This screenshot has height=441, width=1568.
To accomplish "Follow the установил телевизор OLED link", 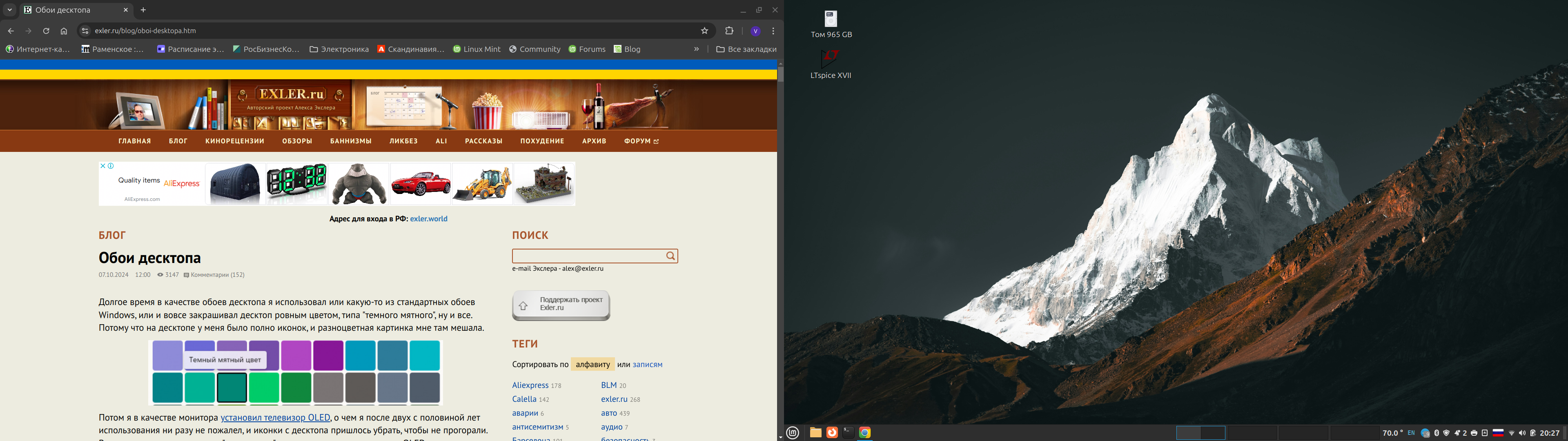I will [275, 417].
